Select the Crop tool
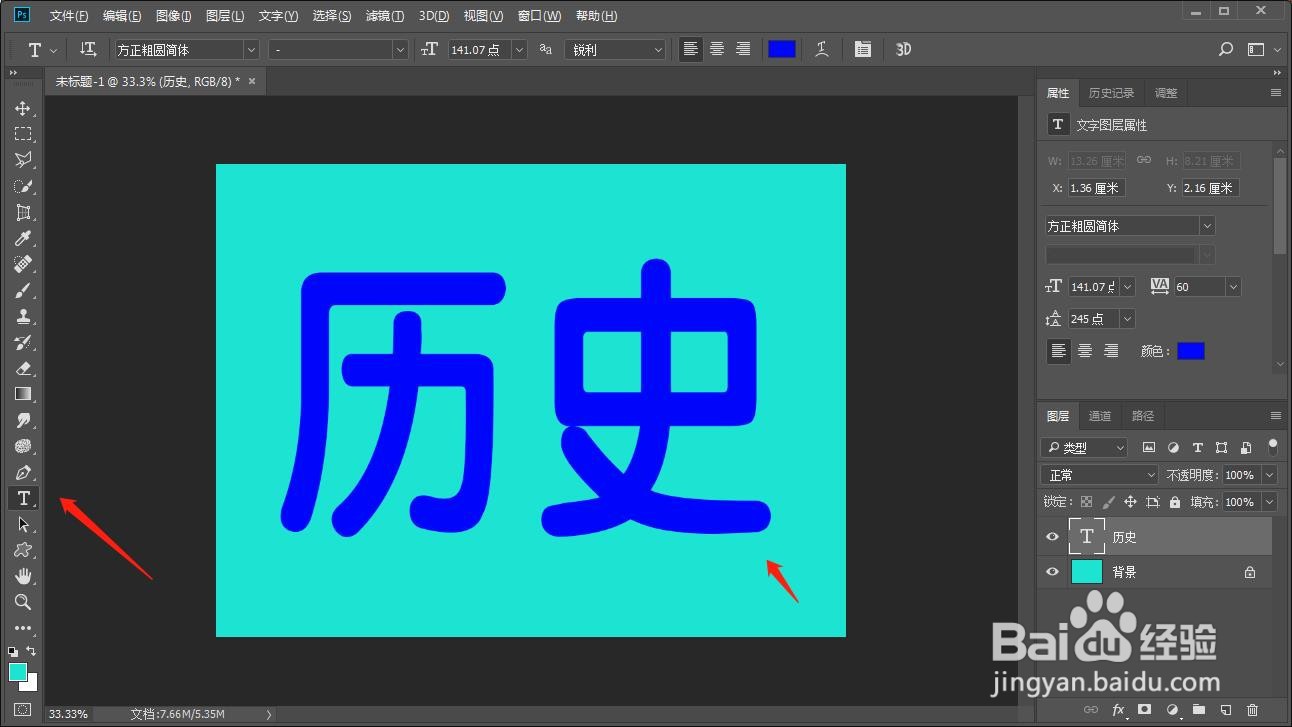Viewport: 1292px width, 727px height. (x=23, y=212)
